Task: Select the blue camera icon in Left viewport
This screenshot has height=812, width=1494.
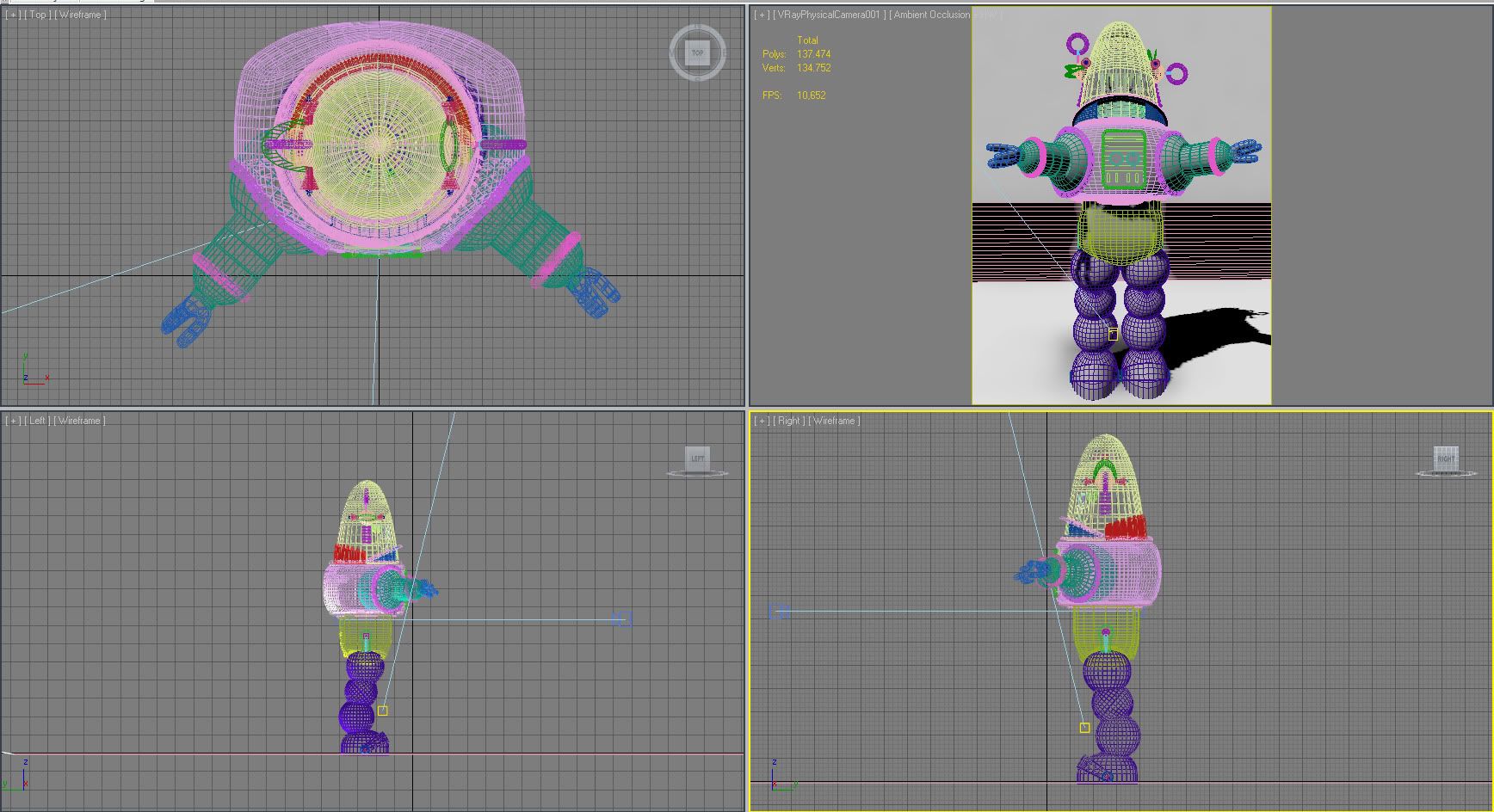Action: point(622,618)
